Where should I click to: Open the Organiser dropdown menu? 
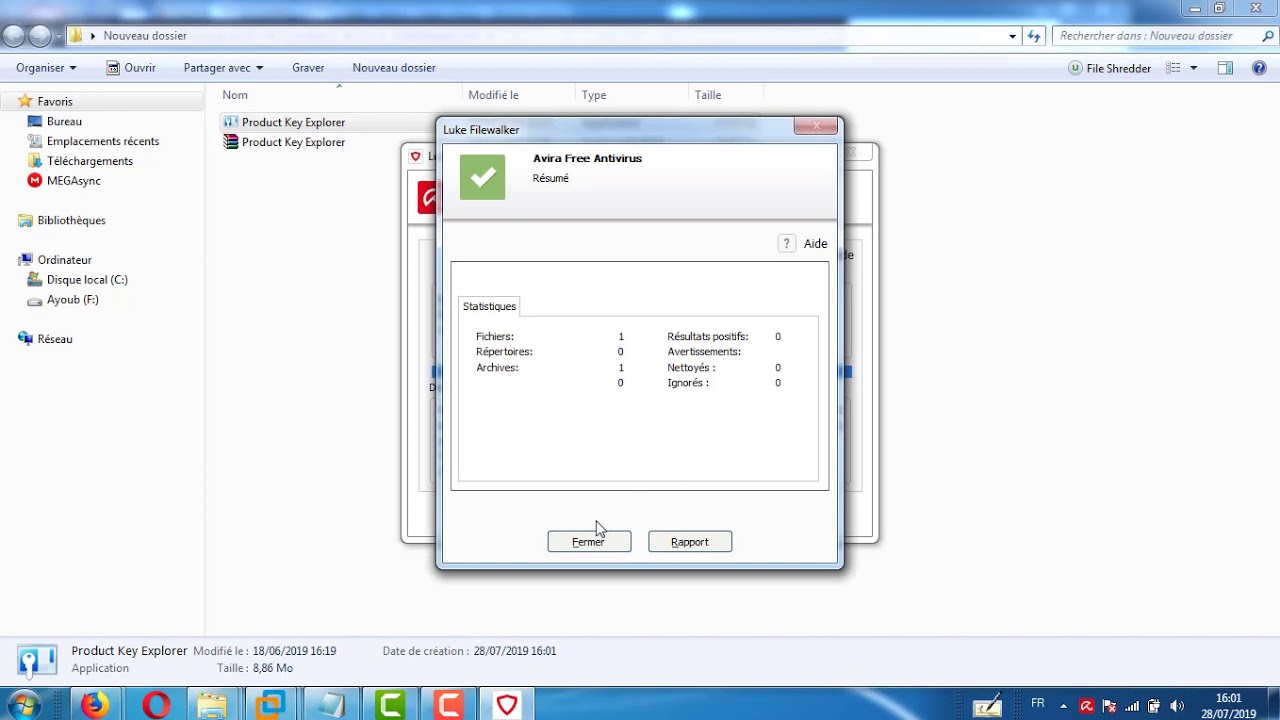click(x=46, y=68)
